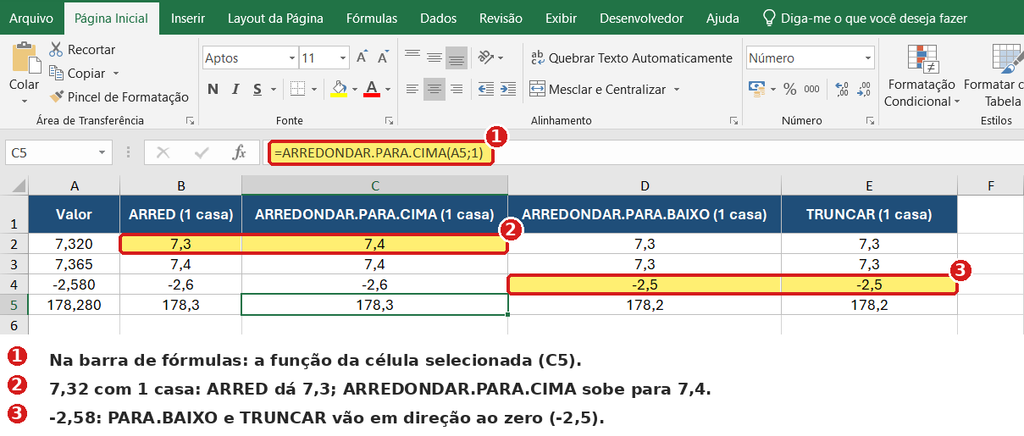Open the Aptos font name dropdown

pos(292,58)
